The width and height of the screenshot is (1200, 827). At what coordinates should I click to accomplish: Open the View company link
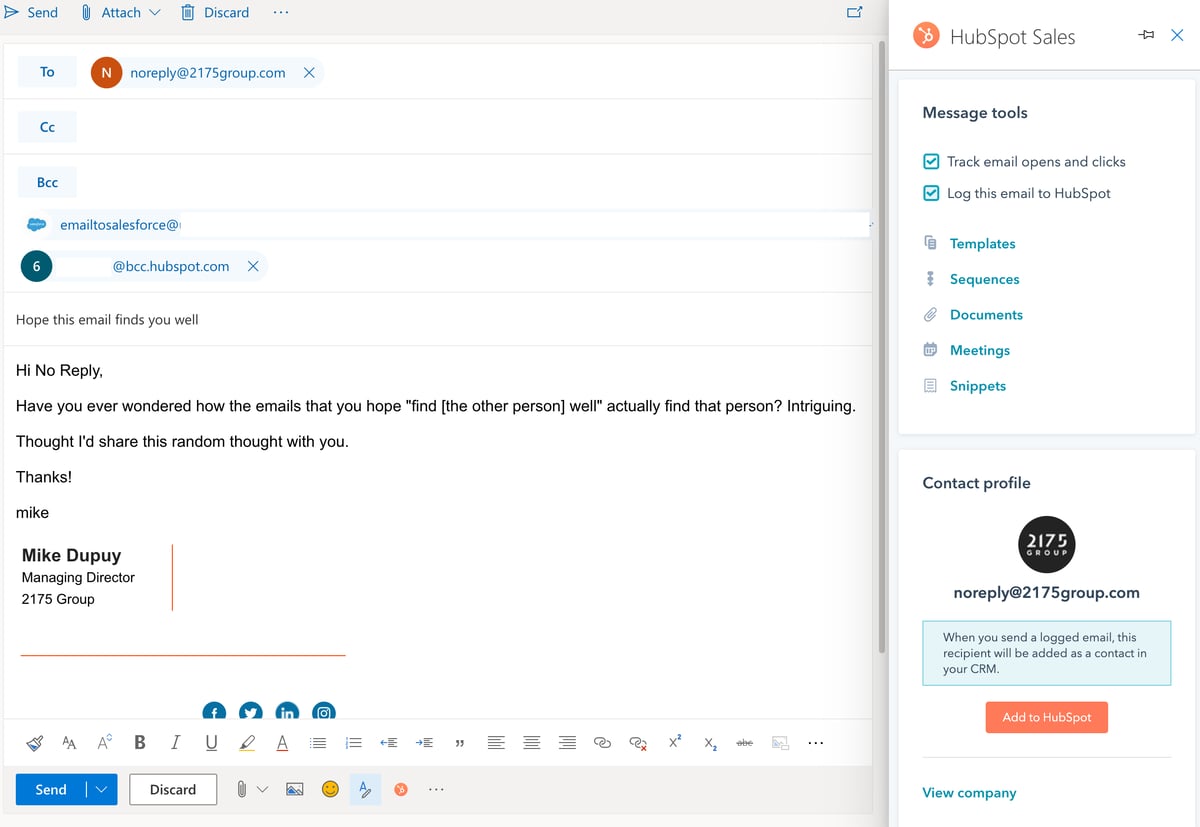pos(969,792)
